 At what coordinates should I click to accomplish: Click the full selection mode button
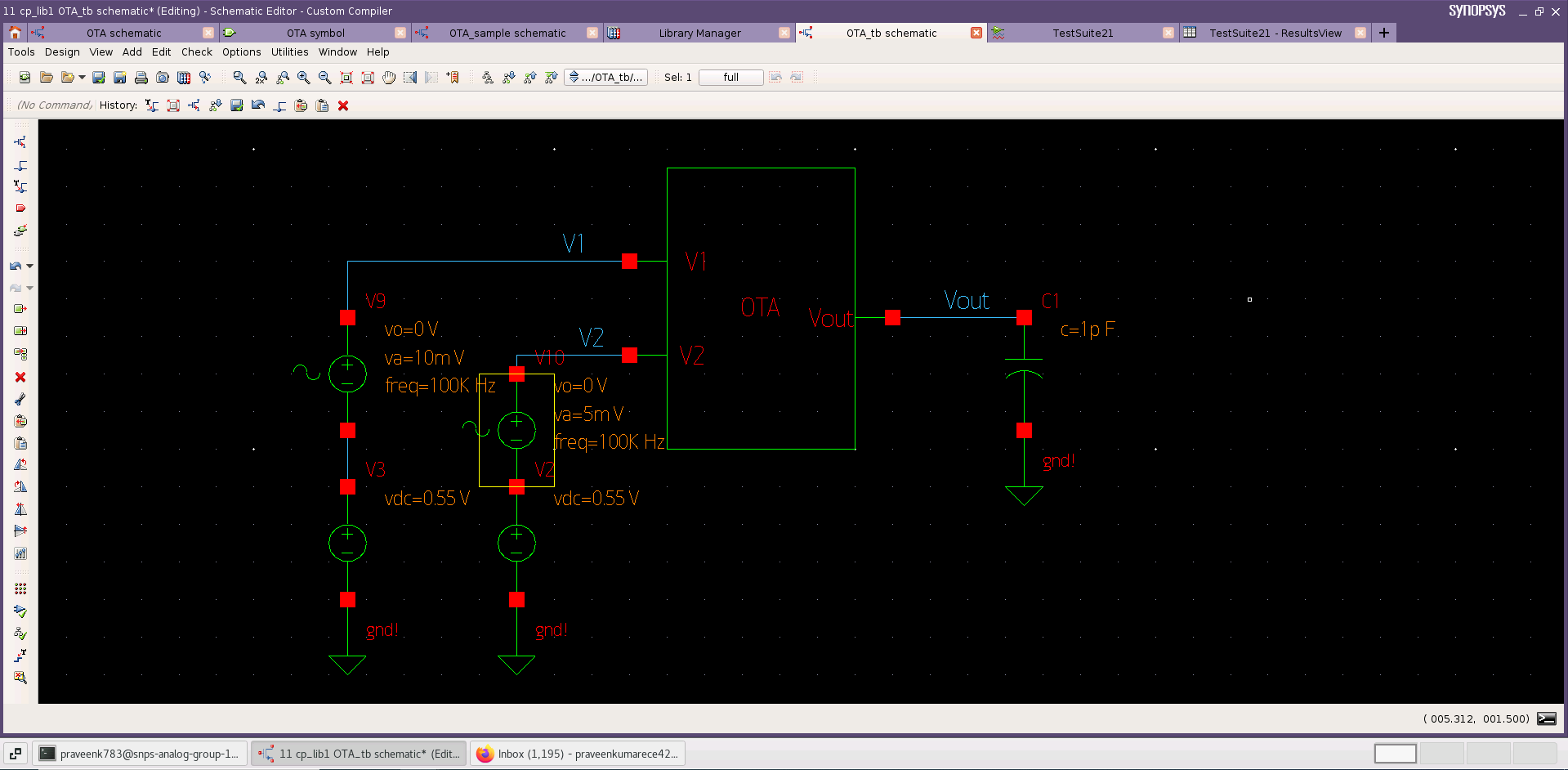click(730, 77)
